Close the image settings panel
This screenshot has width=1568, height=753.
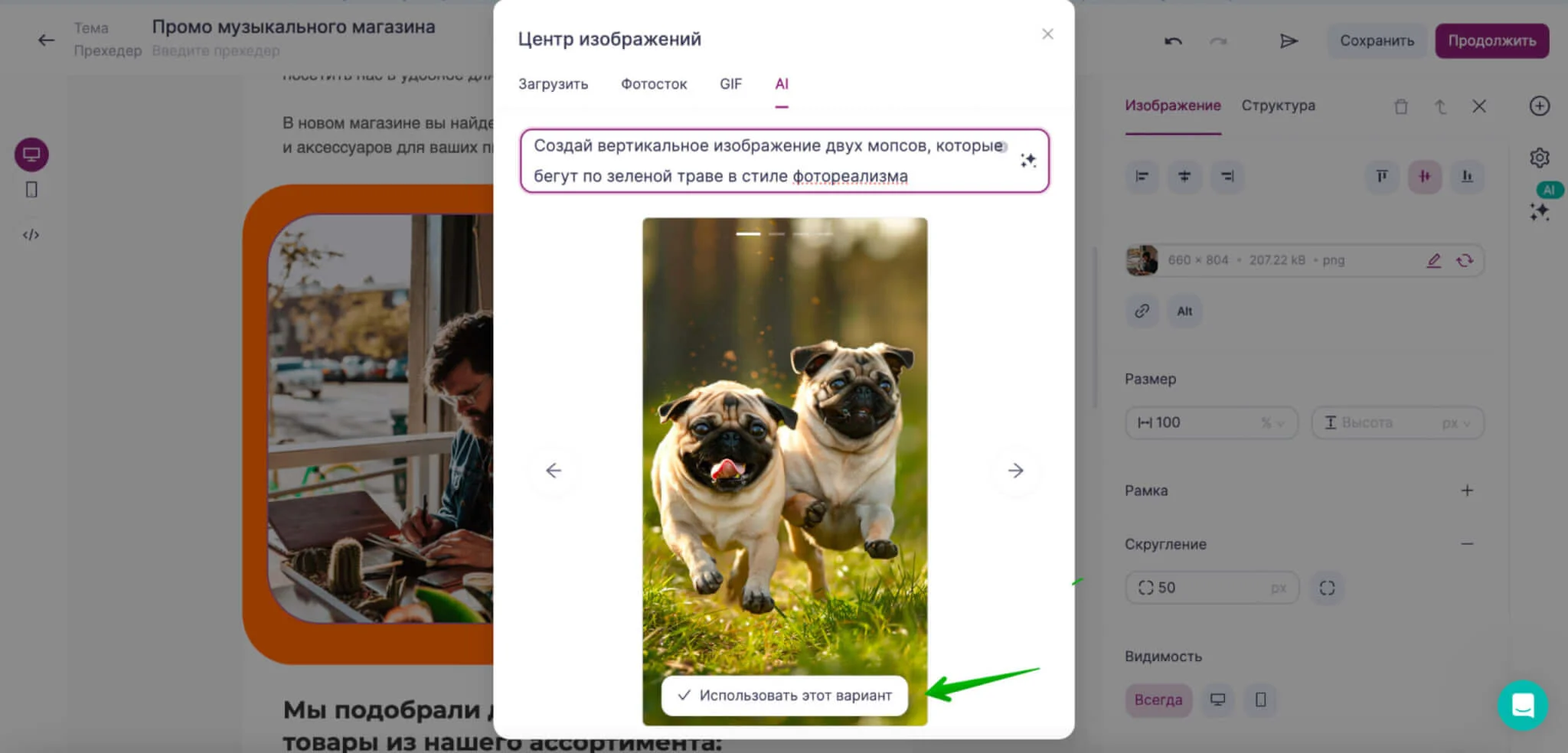click(1479, 106)
